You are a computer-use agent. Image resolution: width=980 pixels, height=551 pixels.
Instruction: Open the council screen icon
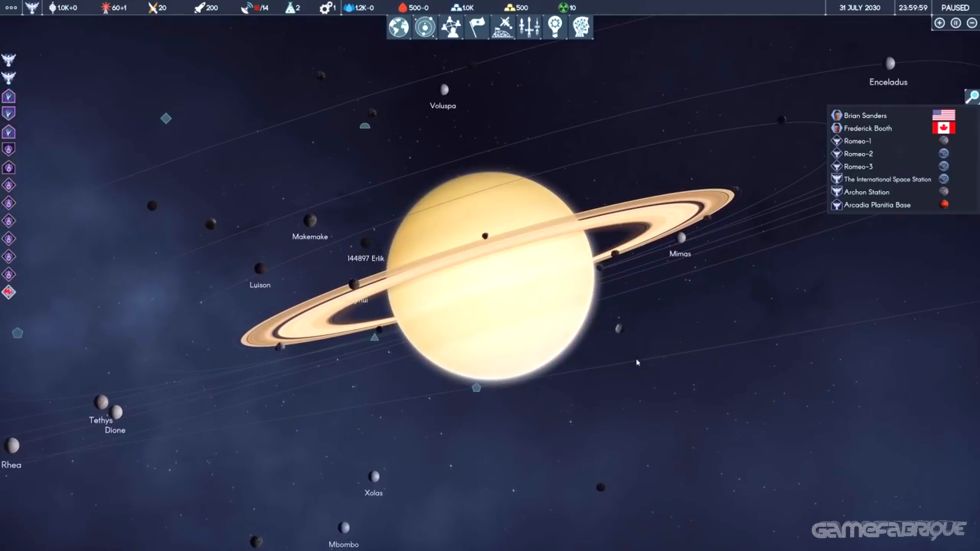tap(451, 27)
